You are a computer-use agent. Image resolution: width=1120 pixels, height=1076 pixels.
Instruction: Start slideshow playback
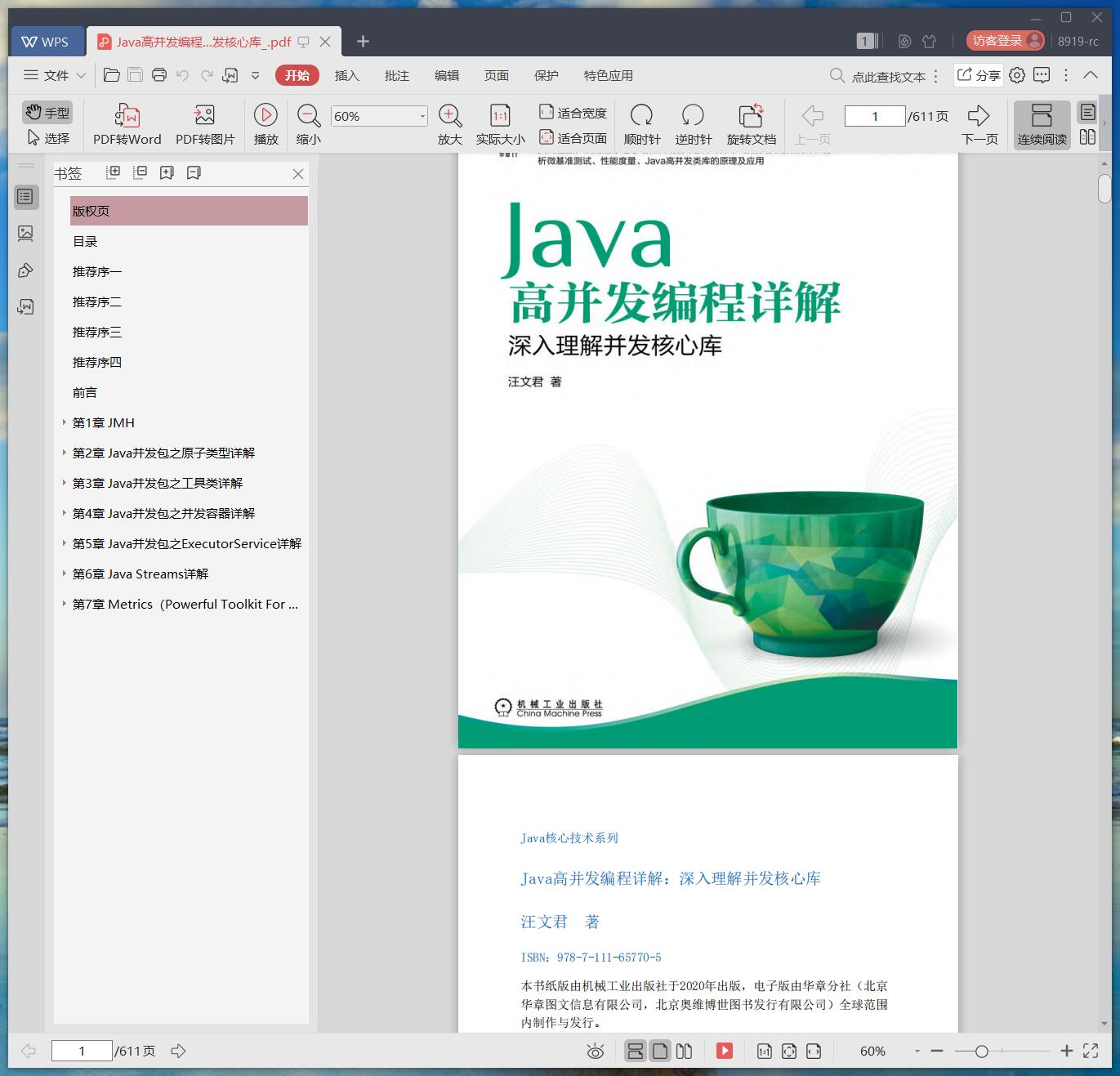tap(265, 124)
